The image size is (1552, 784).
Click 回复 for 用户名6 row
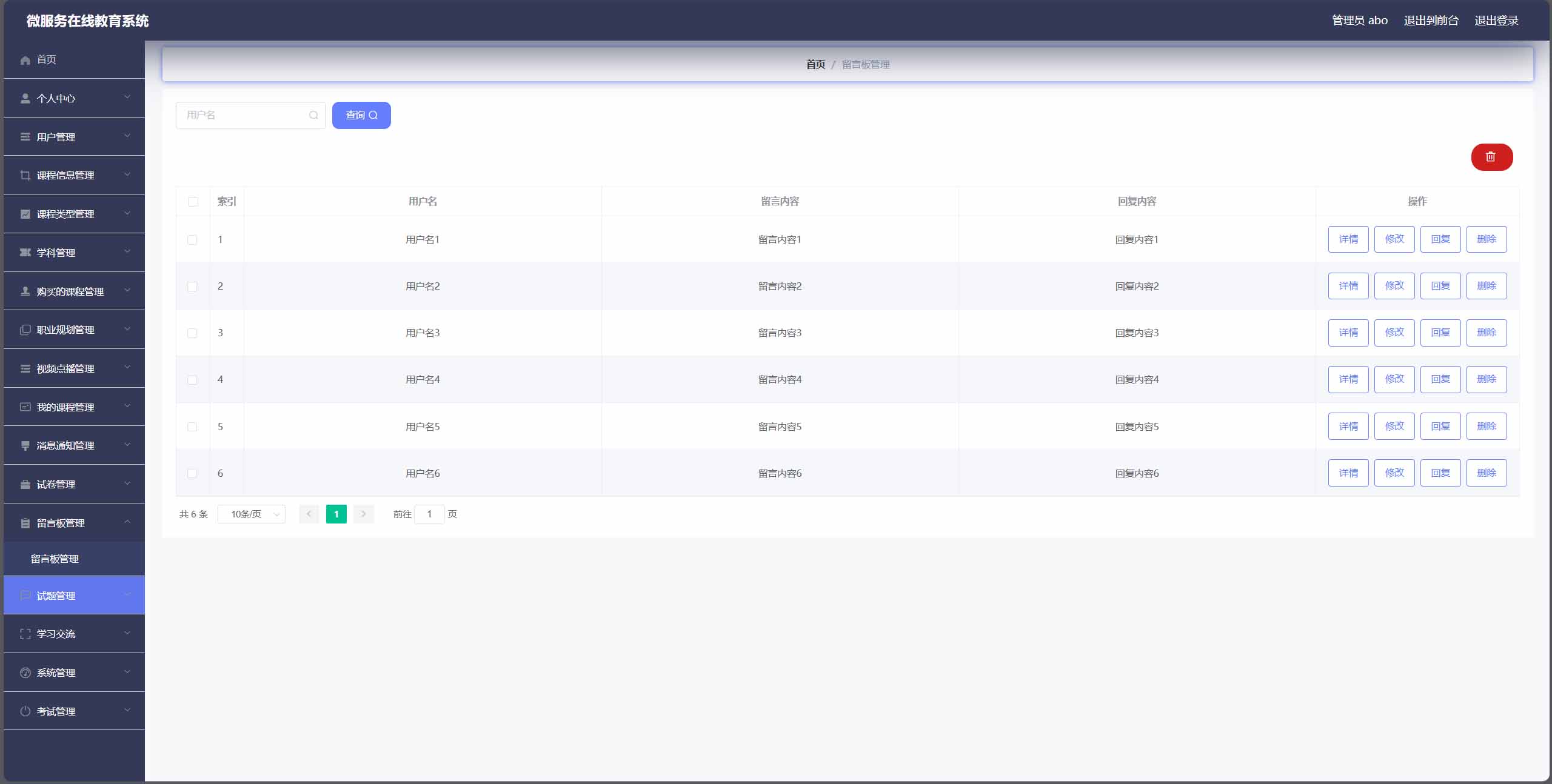[x=1440, y=473]
